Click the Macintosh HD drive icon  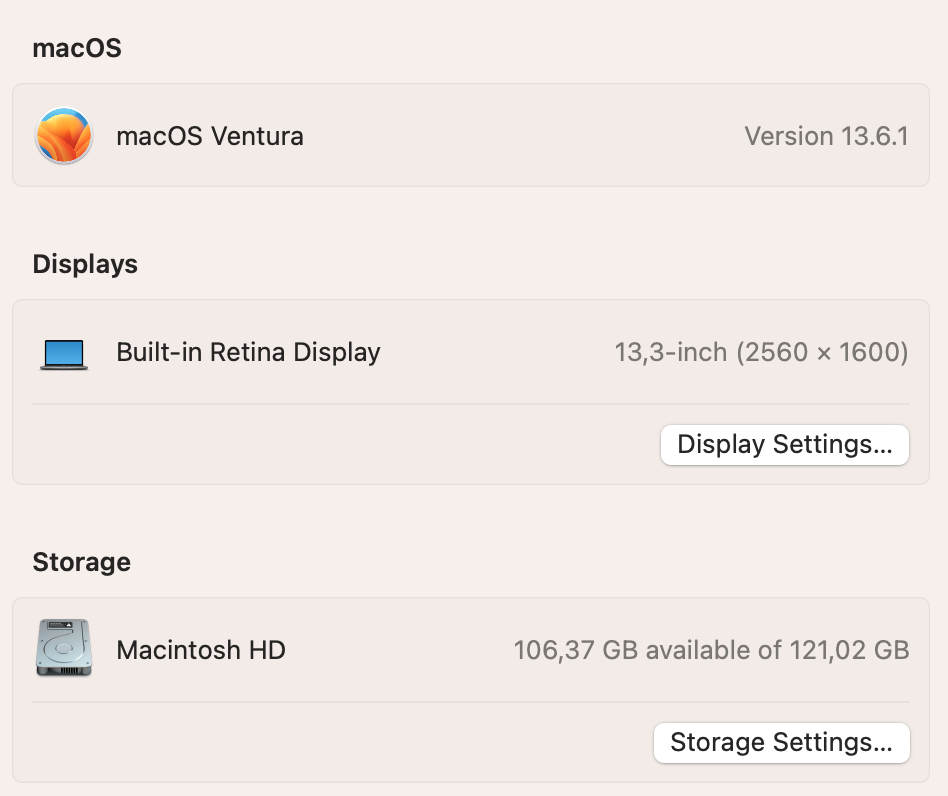pos(64,648)
